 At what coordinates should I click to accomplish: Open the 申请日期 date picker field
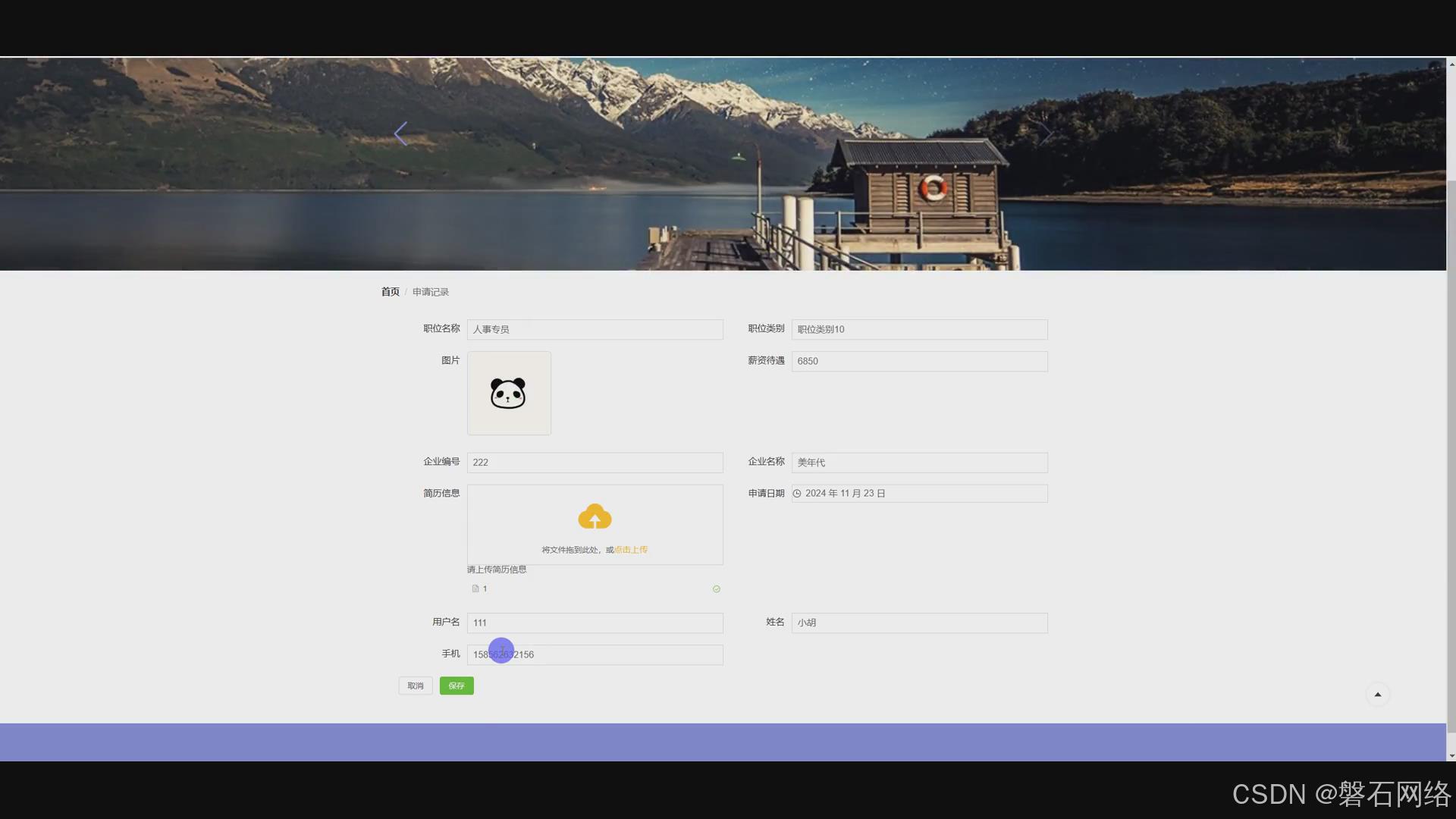coord(919,494)
